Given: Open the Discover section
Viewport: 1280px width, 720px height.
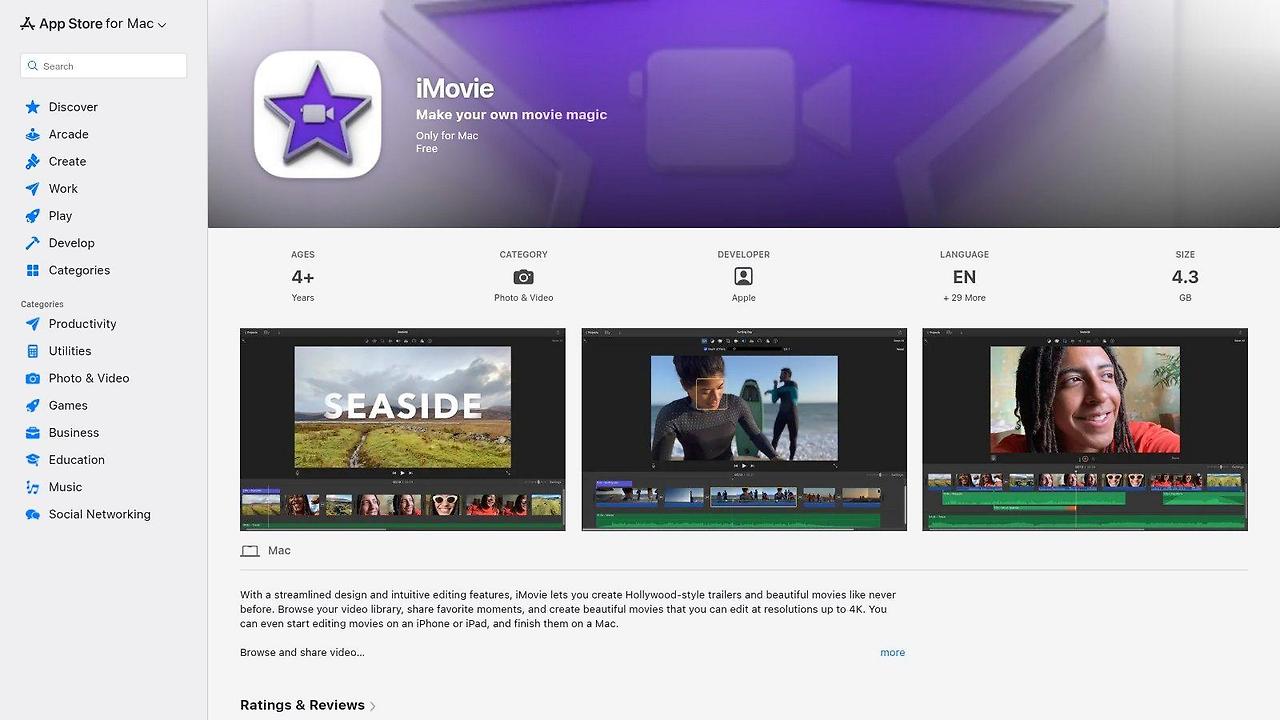Looking at the screenshot, I should (73, 107).
